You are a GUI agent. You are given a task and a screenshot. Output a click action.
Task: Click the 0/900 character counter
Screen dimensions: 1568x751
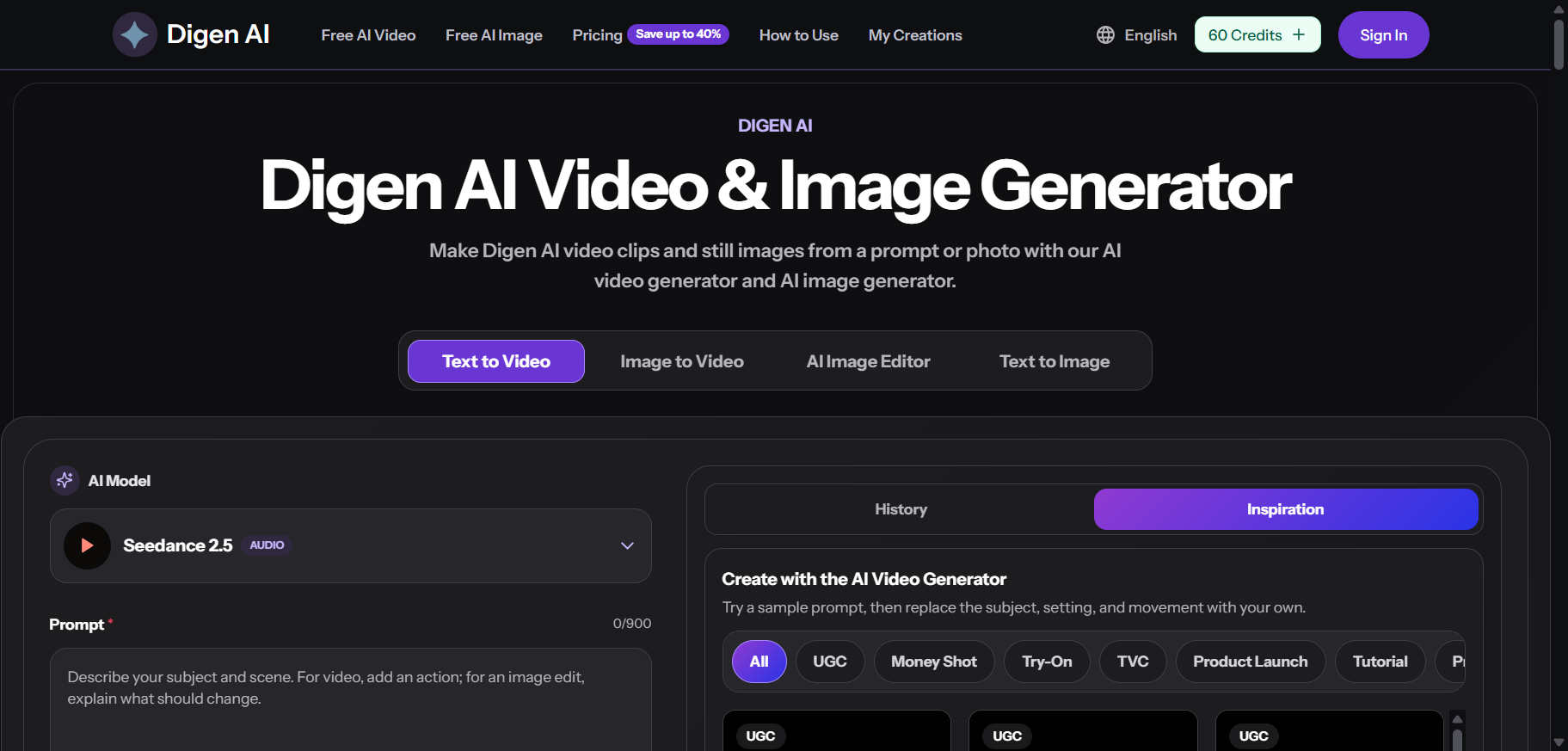pyautogui.click(x=632, y=624)
